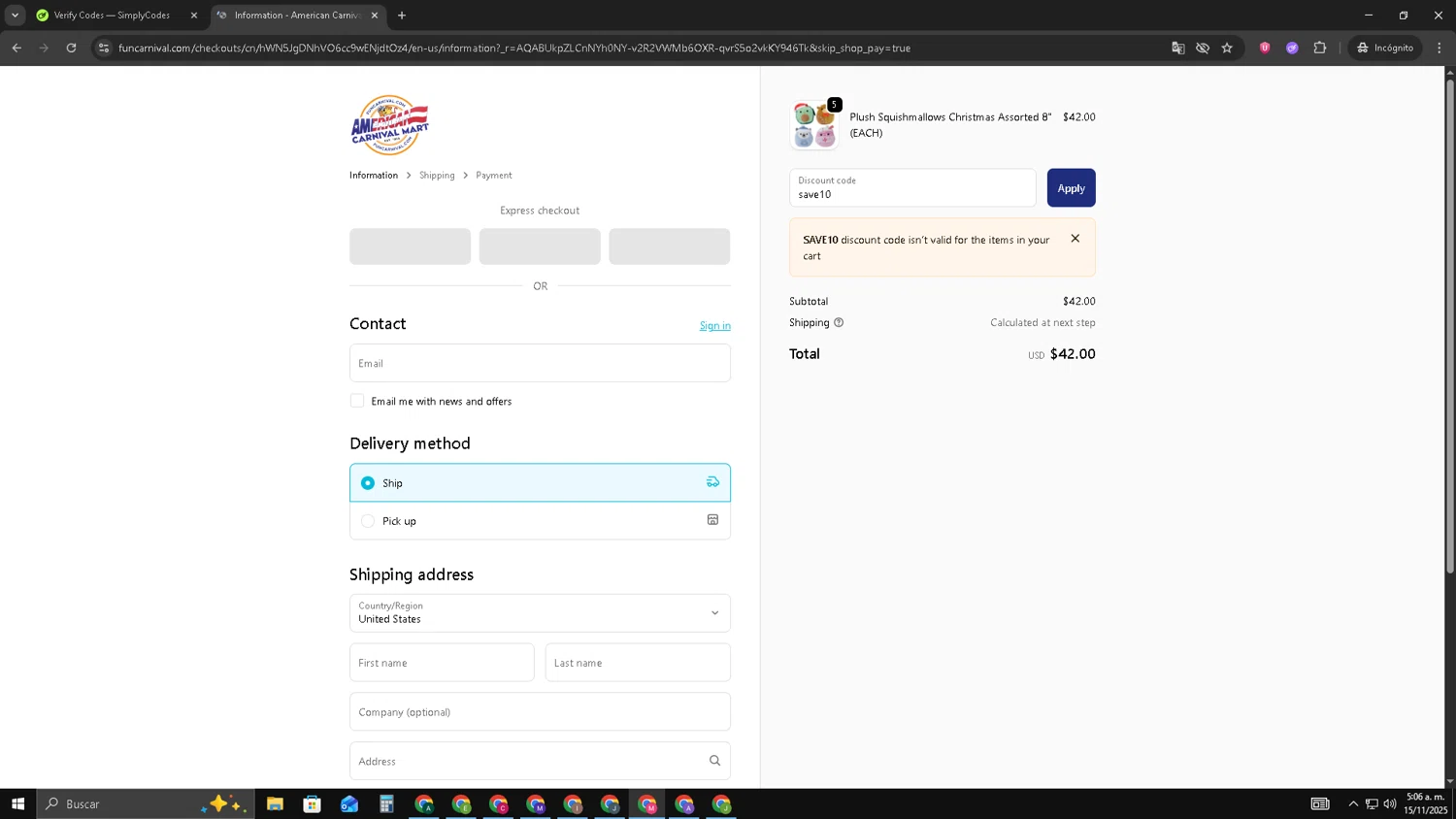1456x819 pixels.
Task: Click the address search magnifier icon
Action: (714, 761)
